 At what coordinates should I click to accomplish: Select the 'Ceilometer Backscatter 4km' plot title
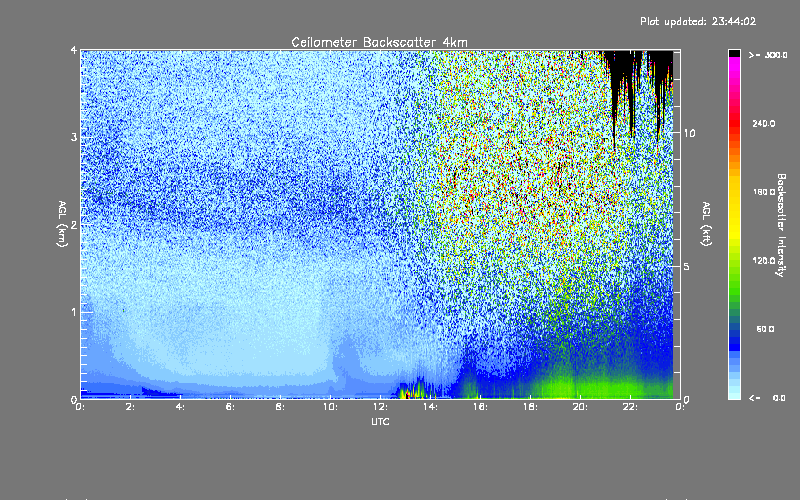tap(379, 42)
